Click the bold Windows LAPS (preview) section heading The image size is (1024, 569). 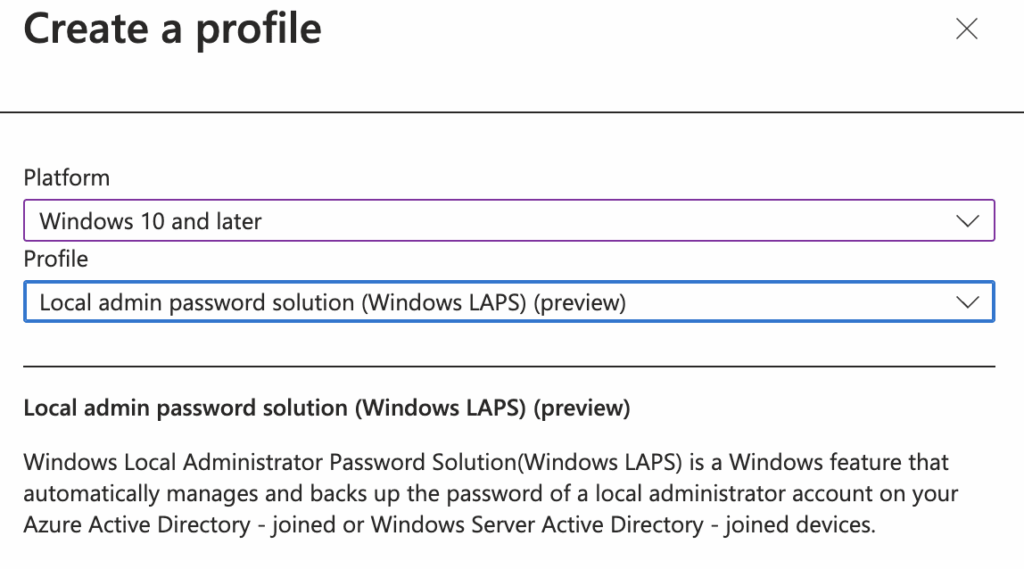click(x=326, y=408)
